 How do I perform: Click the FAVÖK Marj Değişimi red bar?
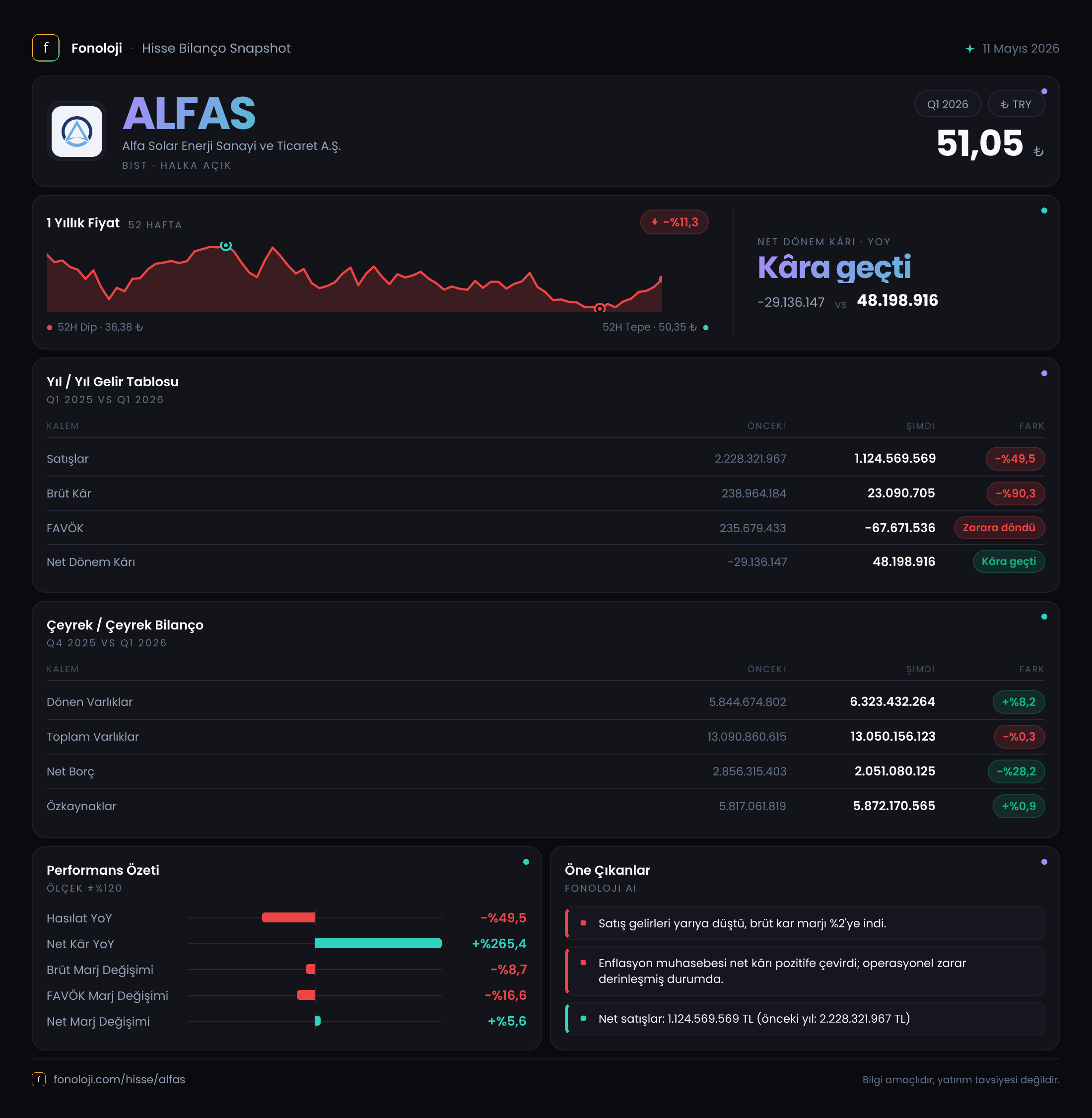[306, 995]
